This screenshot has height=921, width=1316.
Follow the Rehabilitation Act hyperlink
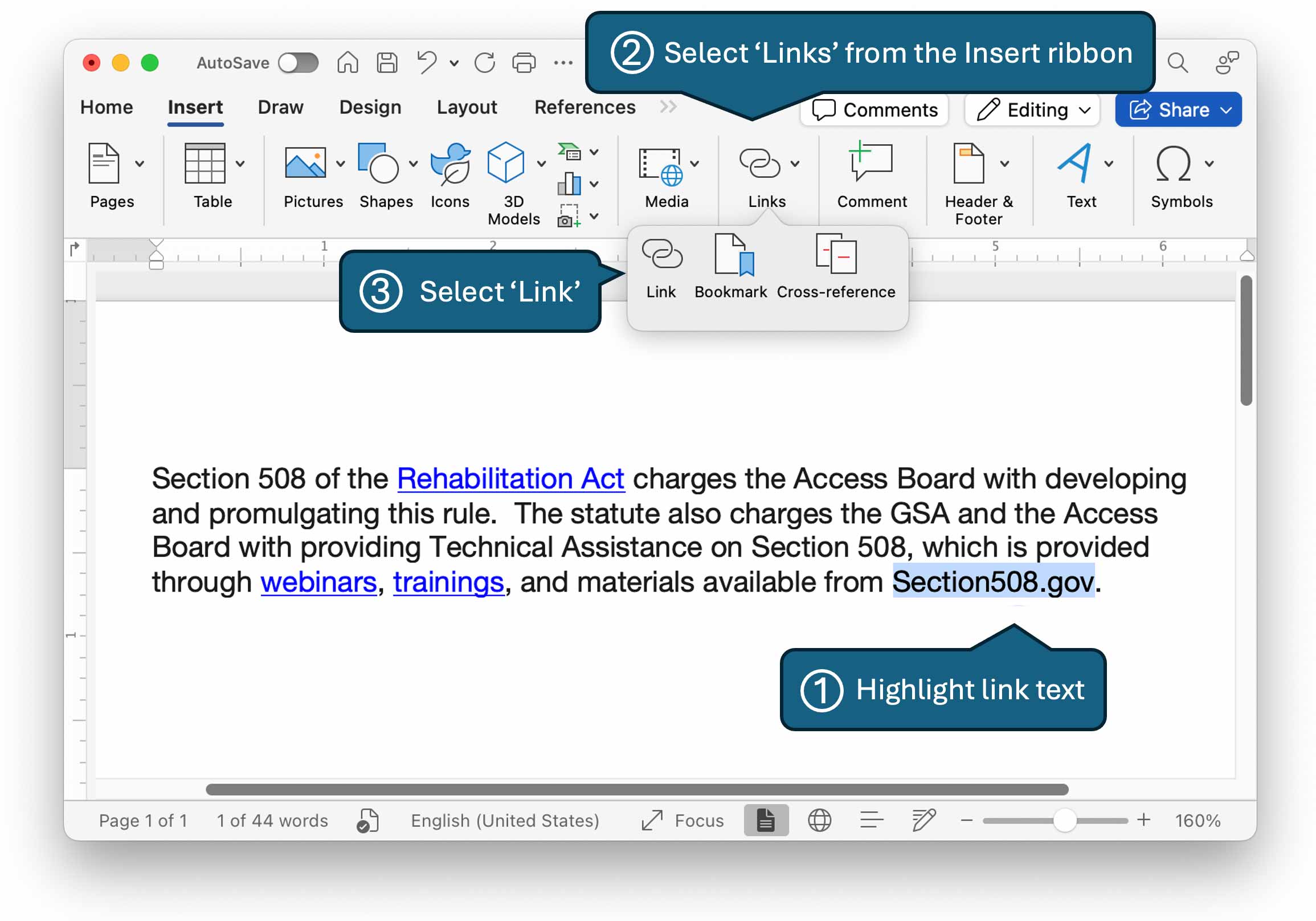tap(510, 478)
